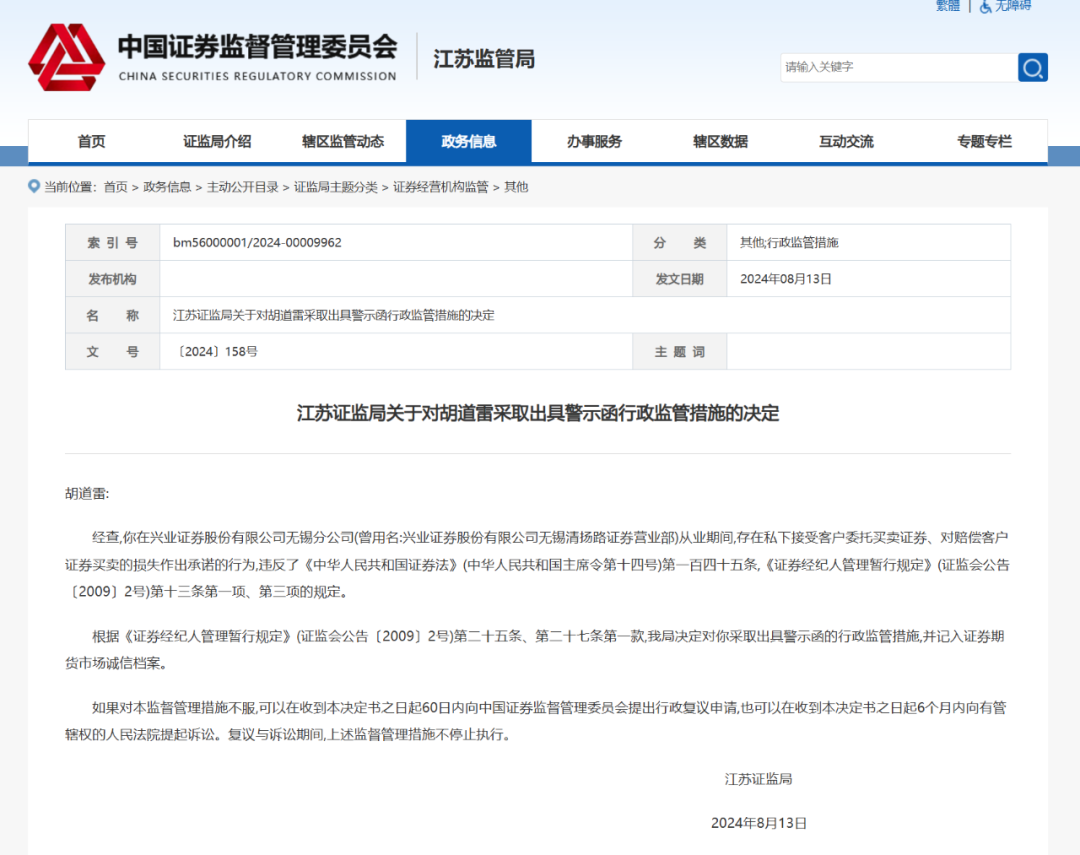1080x855 pixels.
Task: Click the magnifier search button
Action: 1033,68
